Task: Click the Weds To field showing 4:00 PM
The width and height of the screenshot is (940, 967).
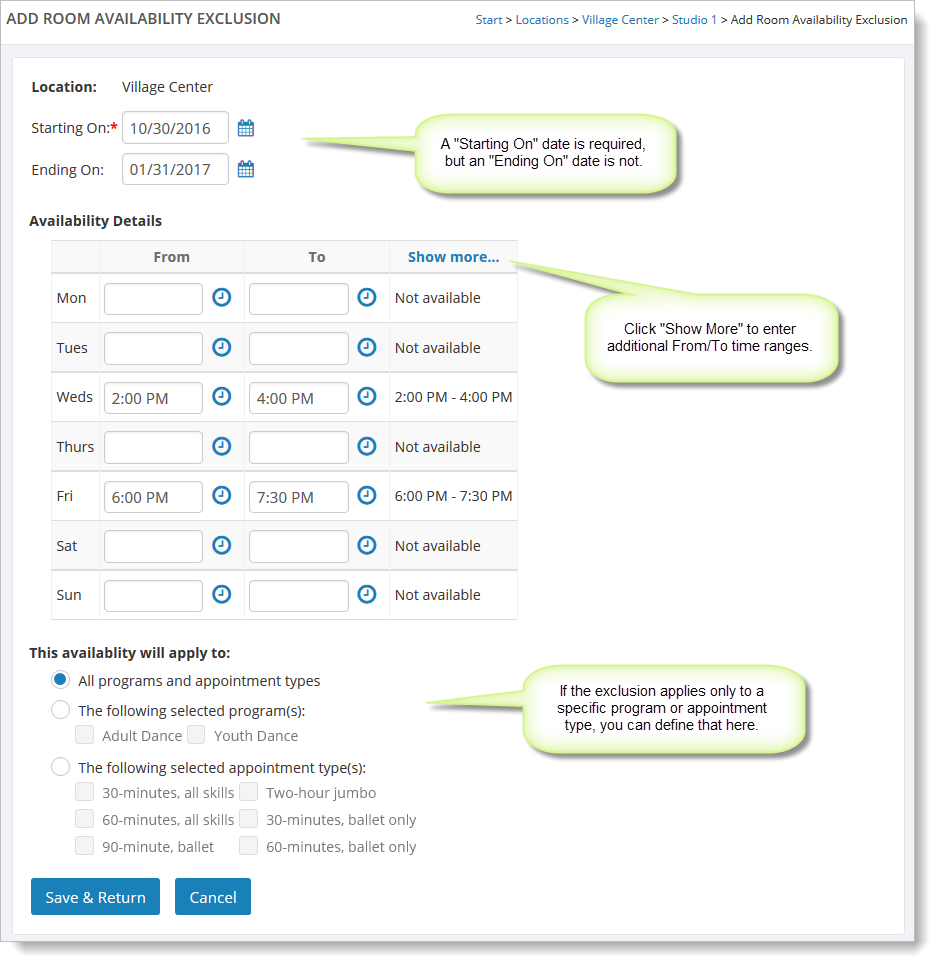Action: pos(299,398)
